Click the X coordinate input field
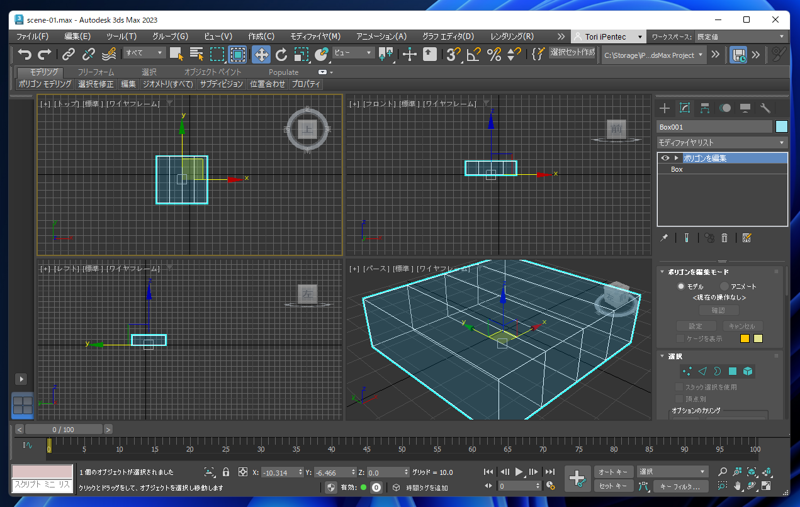This screenshot has width=800, height=507. pos(282,473)
